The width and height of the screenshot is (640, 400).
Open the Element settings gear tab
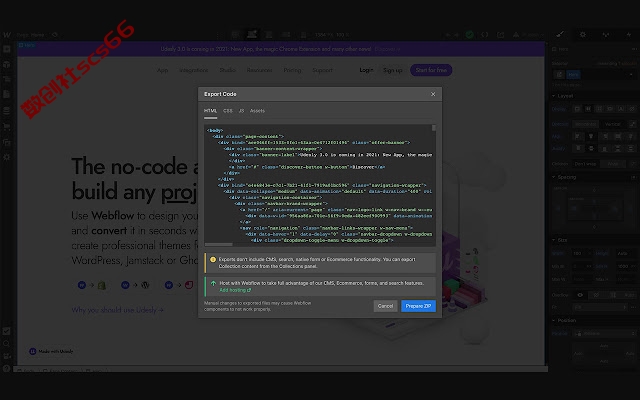point(583,34)
